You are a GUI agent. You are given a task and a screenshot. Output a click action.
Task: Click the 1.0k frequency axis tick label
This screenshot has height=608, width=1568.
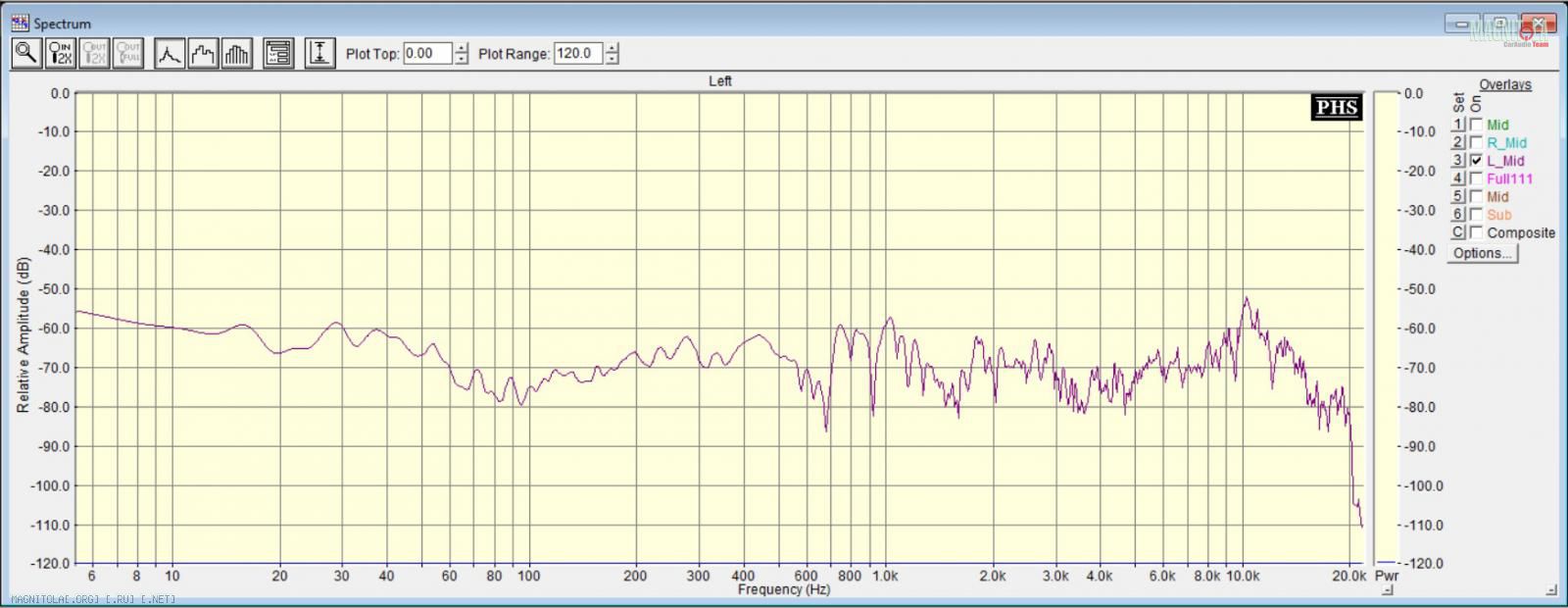point(885,576)
